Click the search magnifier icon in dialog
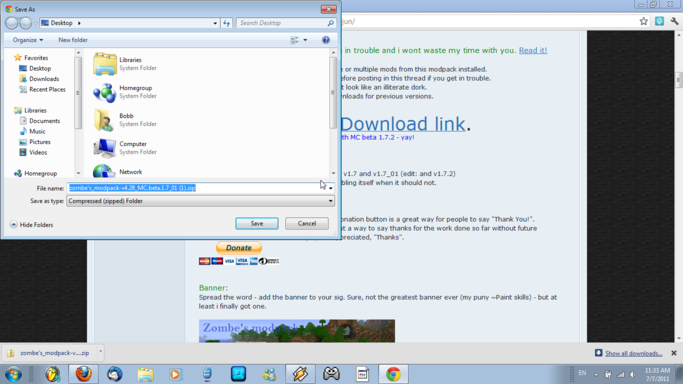The width and height of the screenshot is (683, 384). coord(331,23)
